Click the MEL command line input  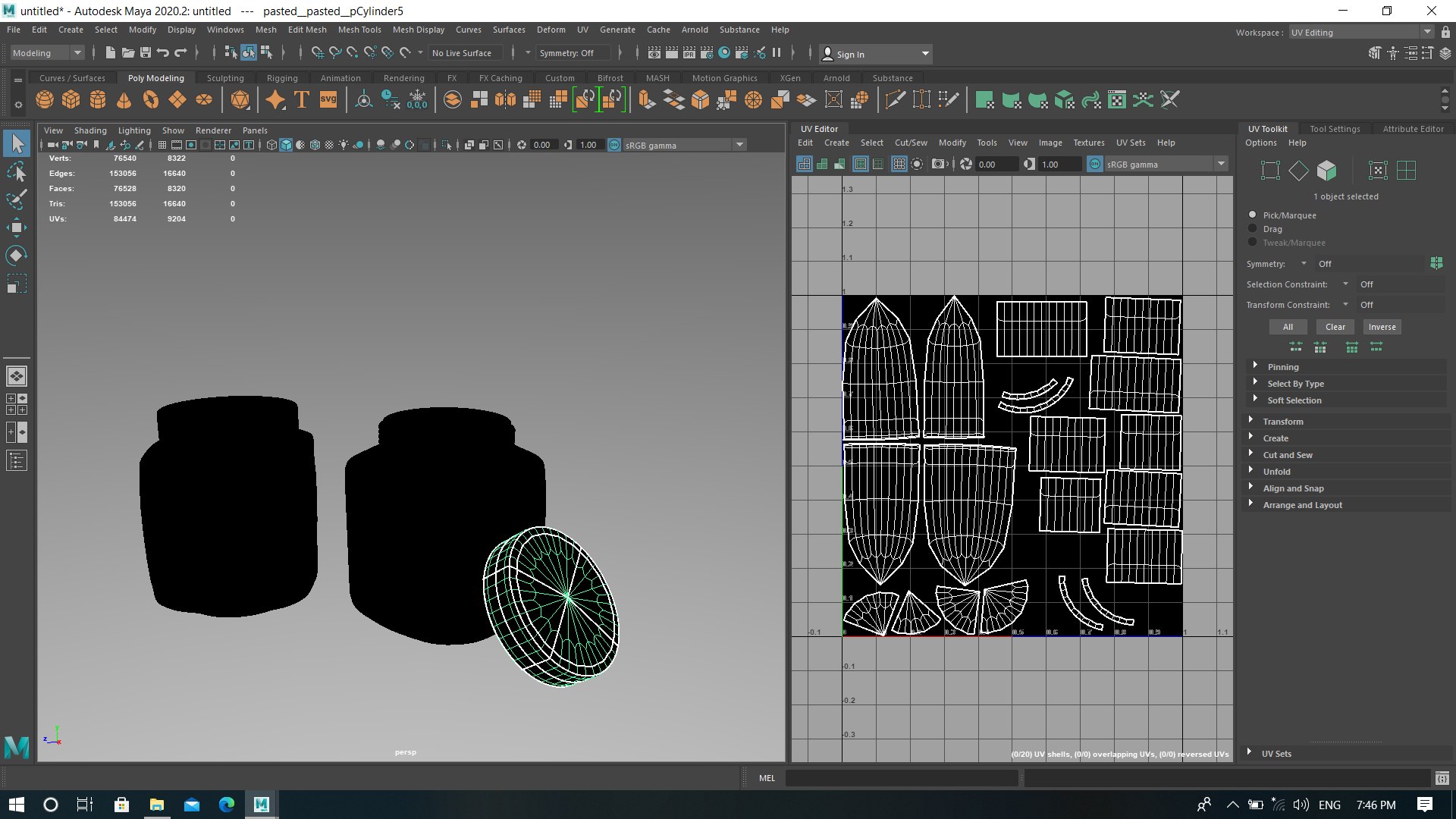tap(902, 778)
